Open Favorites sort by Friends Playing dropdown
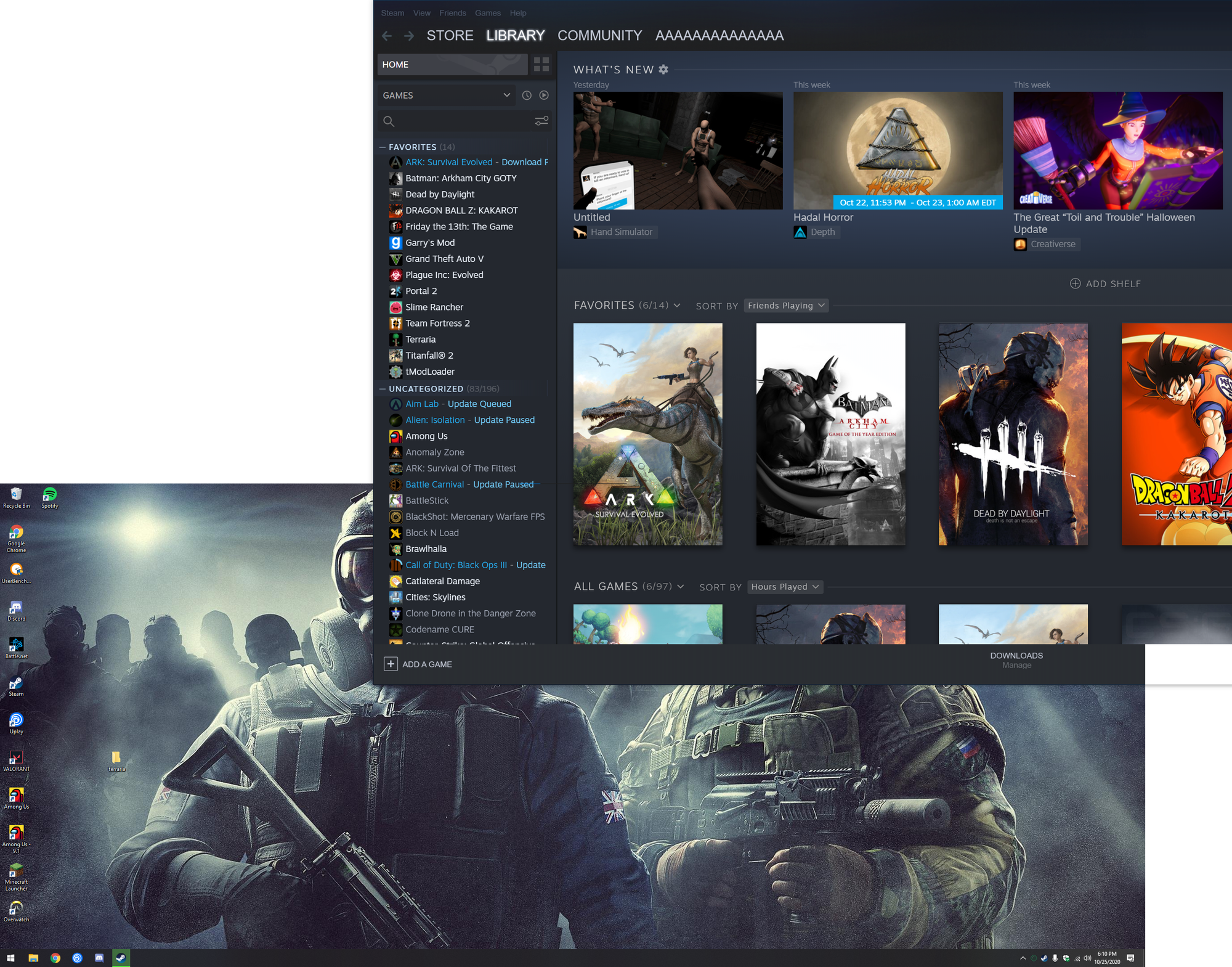Screen dimensions: 1232x967 [786, 306]
